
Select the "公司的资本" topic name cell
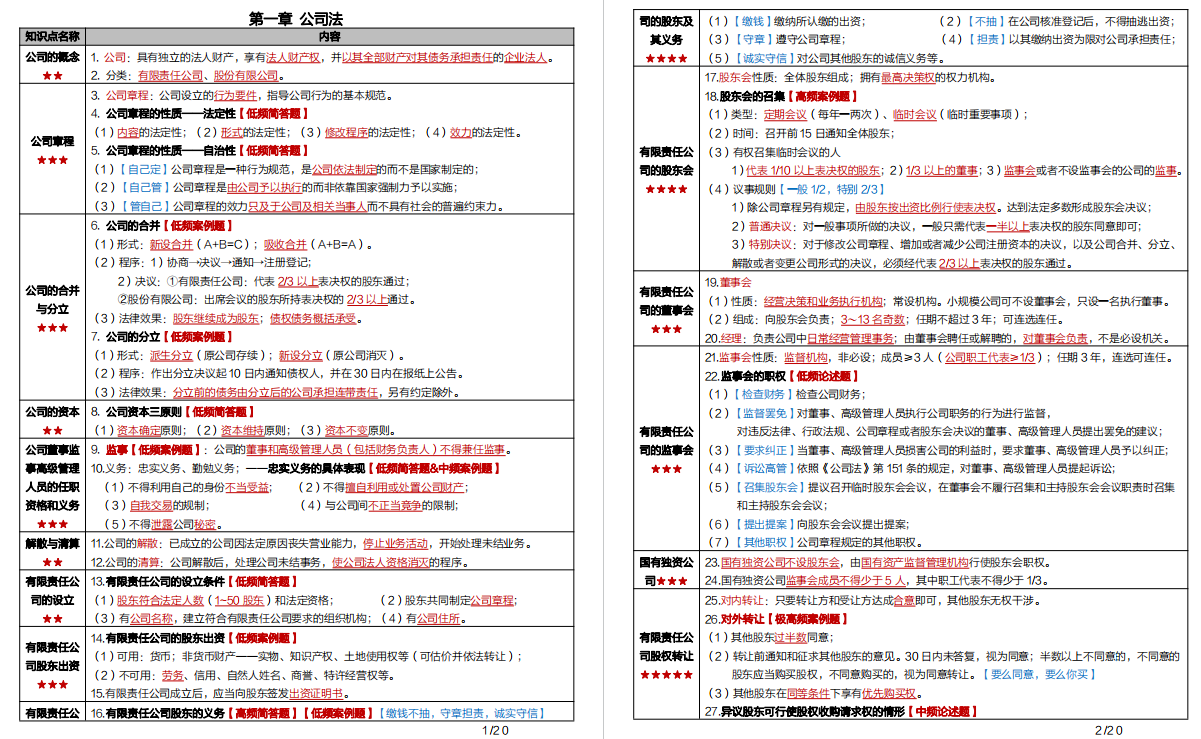pyautogui.click(x=53, y=420)
